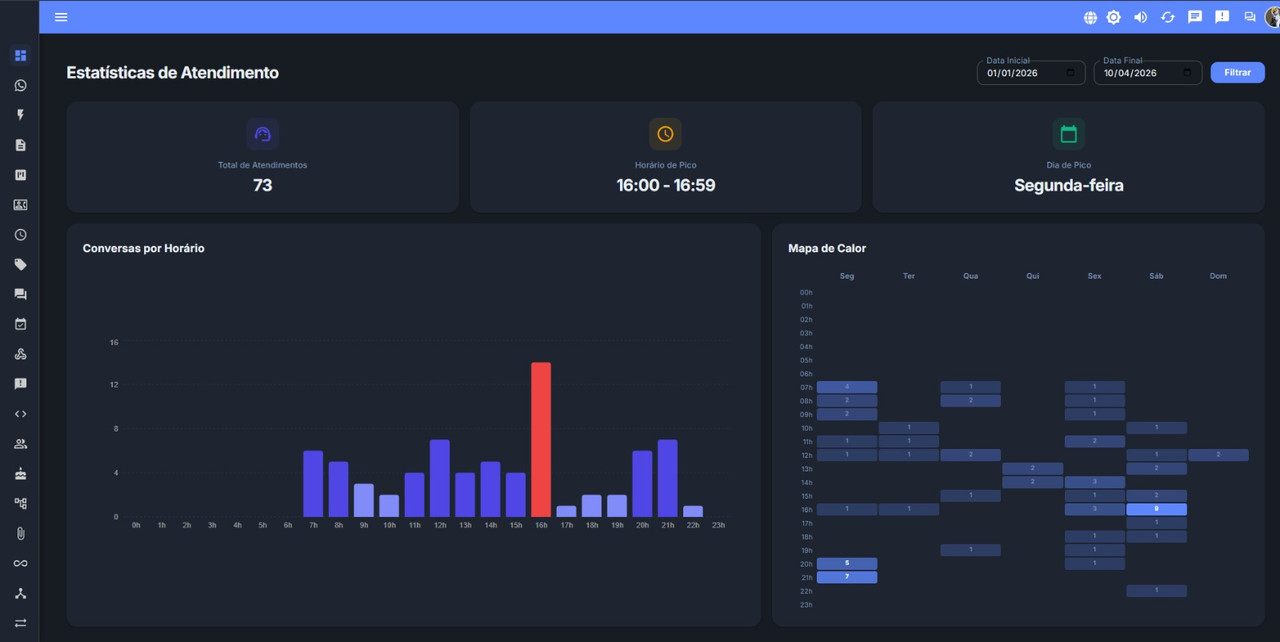Open the lined chat message icon in top bar
The width and height of the screenshot is (1280, 642).
1194,17
